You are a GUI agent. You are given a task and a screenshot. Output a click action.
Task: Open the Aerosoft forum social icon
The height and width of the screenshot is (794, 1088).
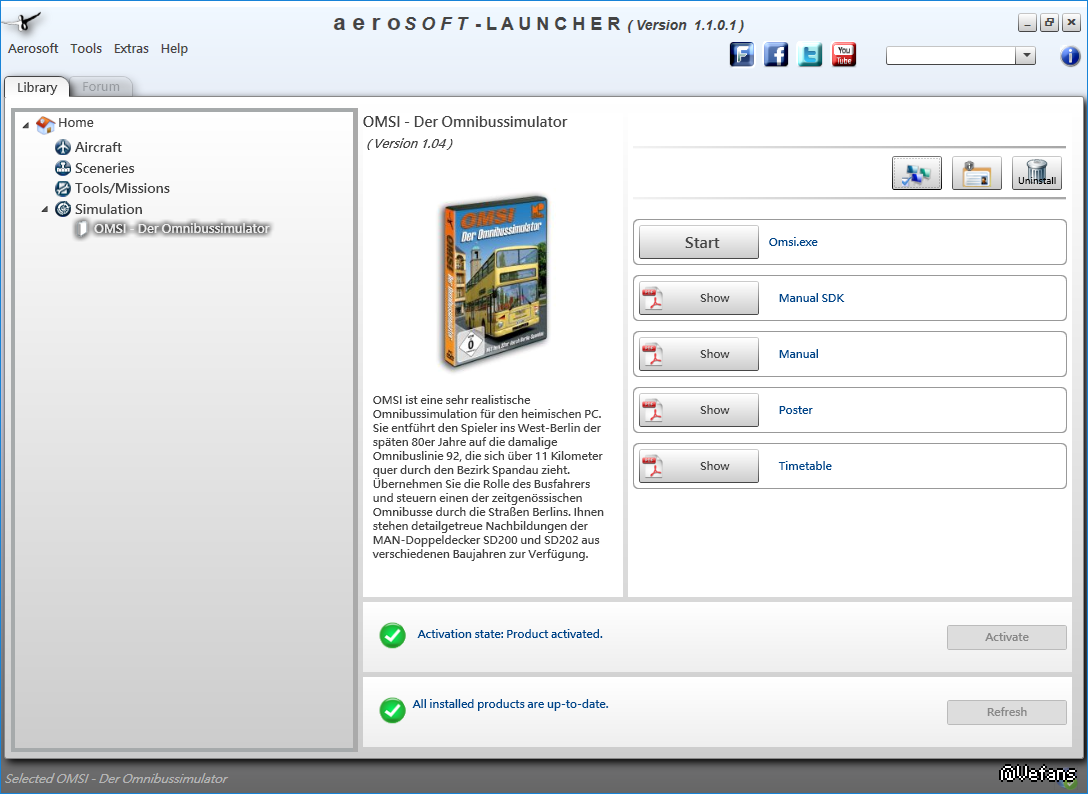point(742,54)
